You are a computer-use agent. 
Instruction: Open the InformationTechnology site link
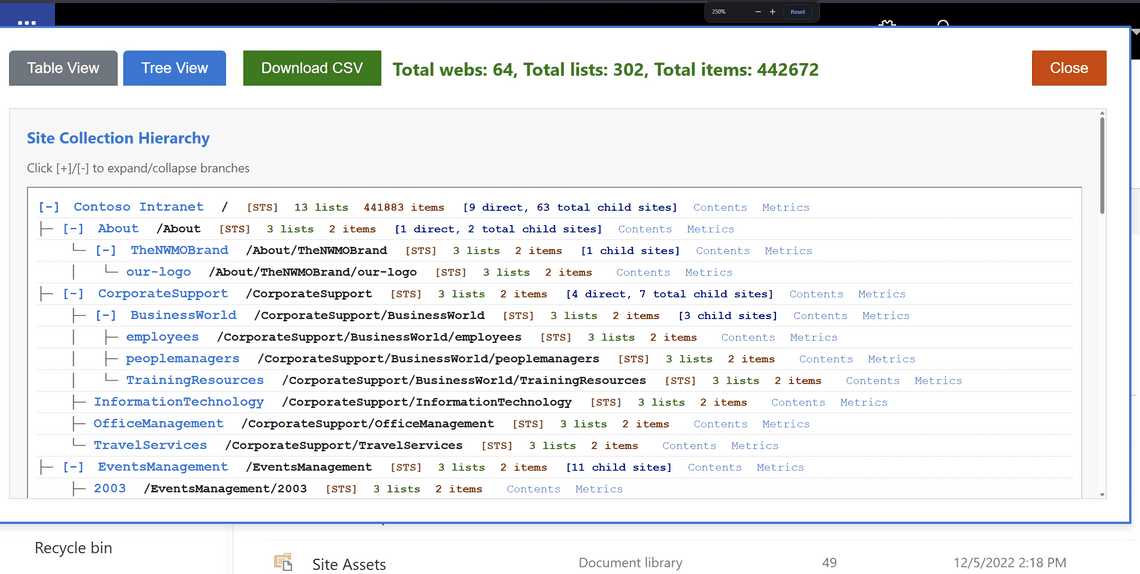point(179,403)
